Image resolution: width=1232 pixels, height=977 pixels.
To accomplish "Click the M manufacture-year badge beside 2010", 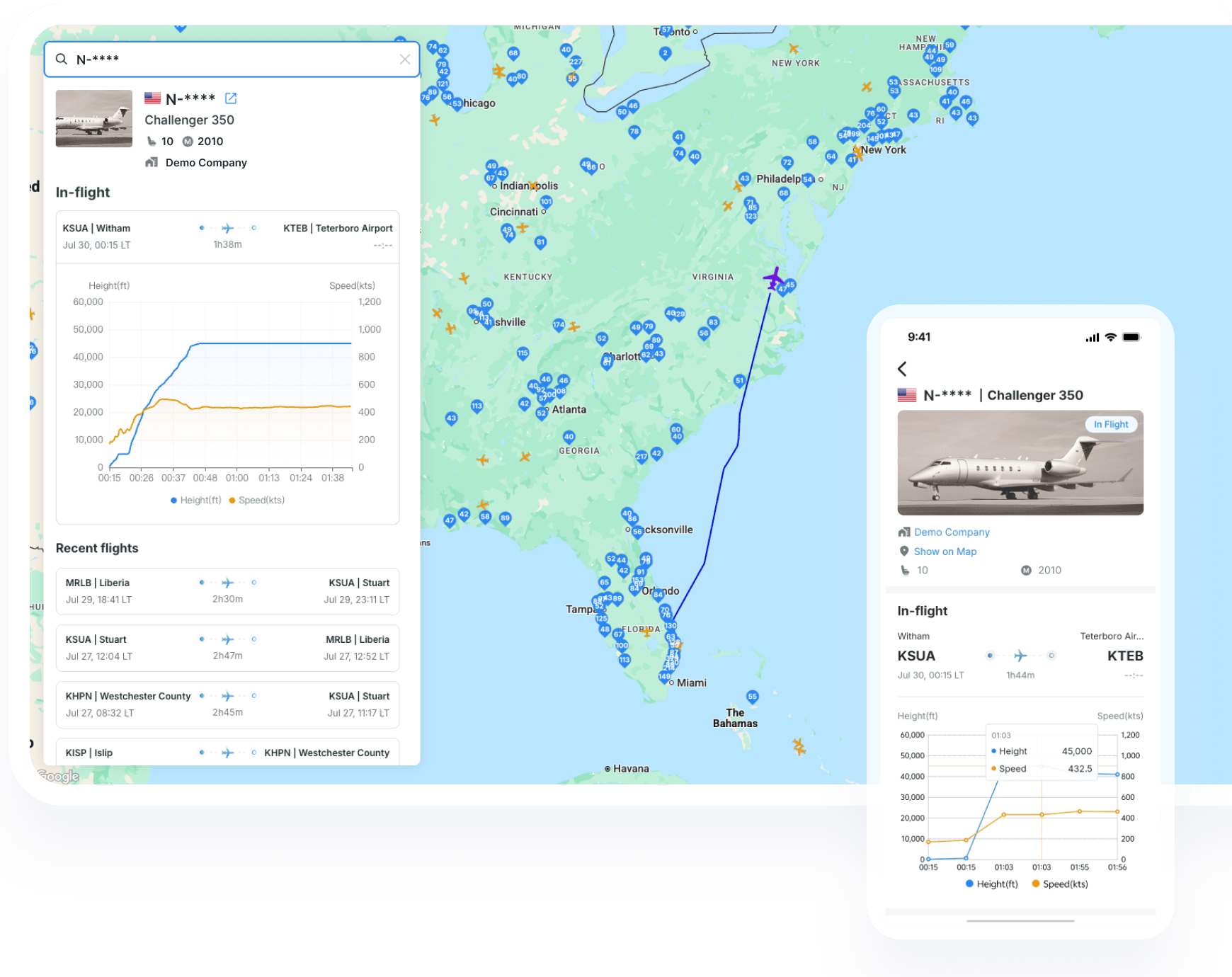I will (186, 141).
